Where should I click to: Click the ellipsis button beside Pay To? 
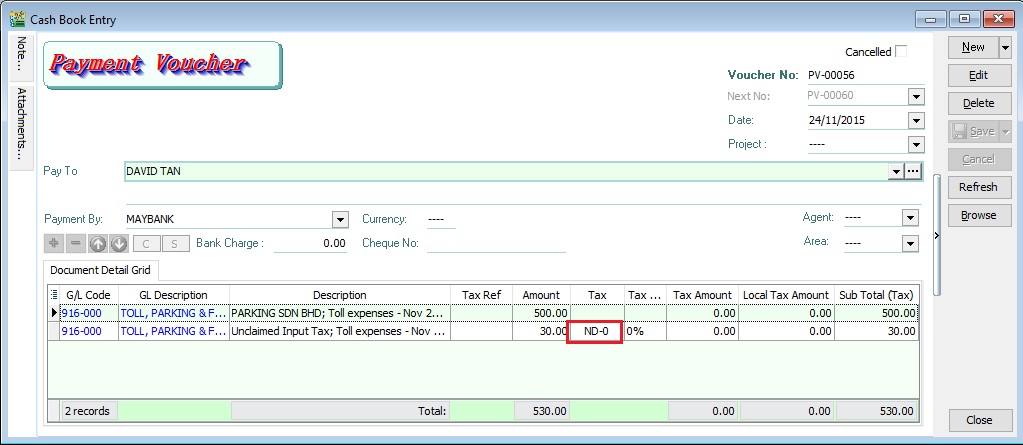[912, 171]
